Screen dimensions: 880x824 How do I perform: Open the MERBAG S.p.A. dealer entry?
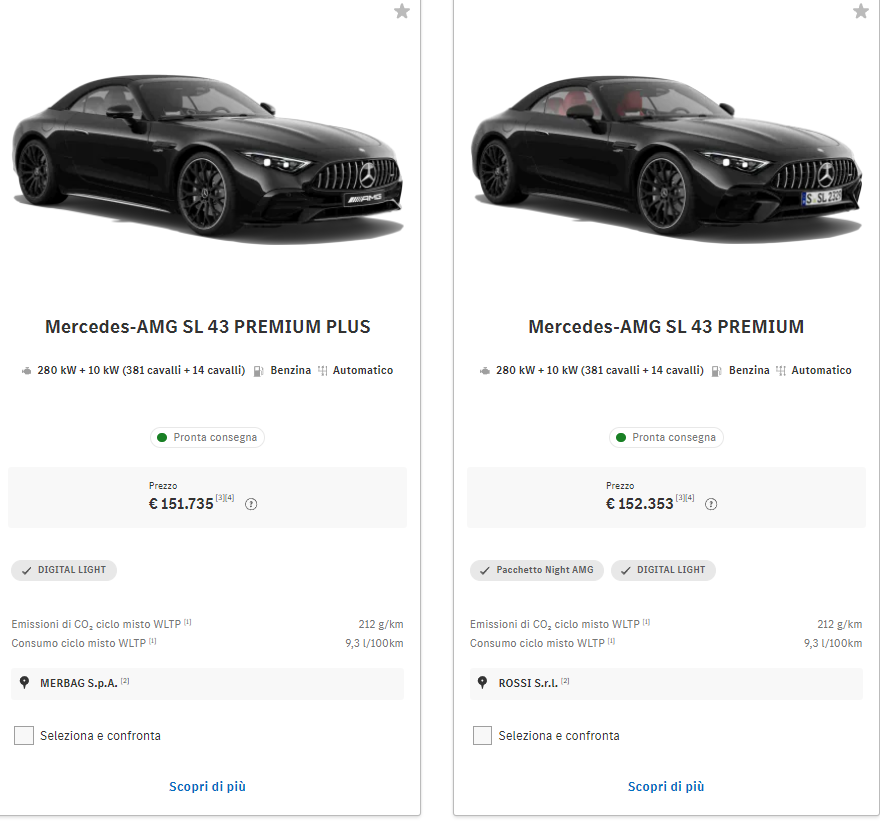(x=207, y=684)
